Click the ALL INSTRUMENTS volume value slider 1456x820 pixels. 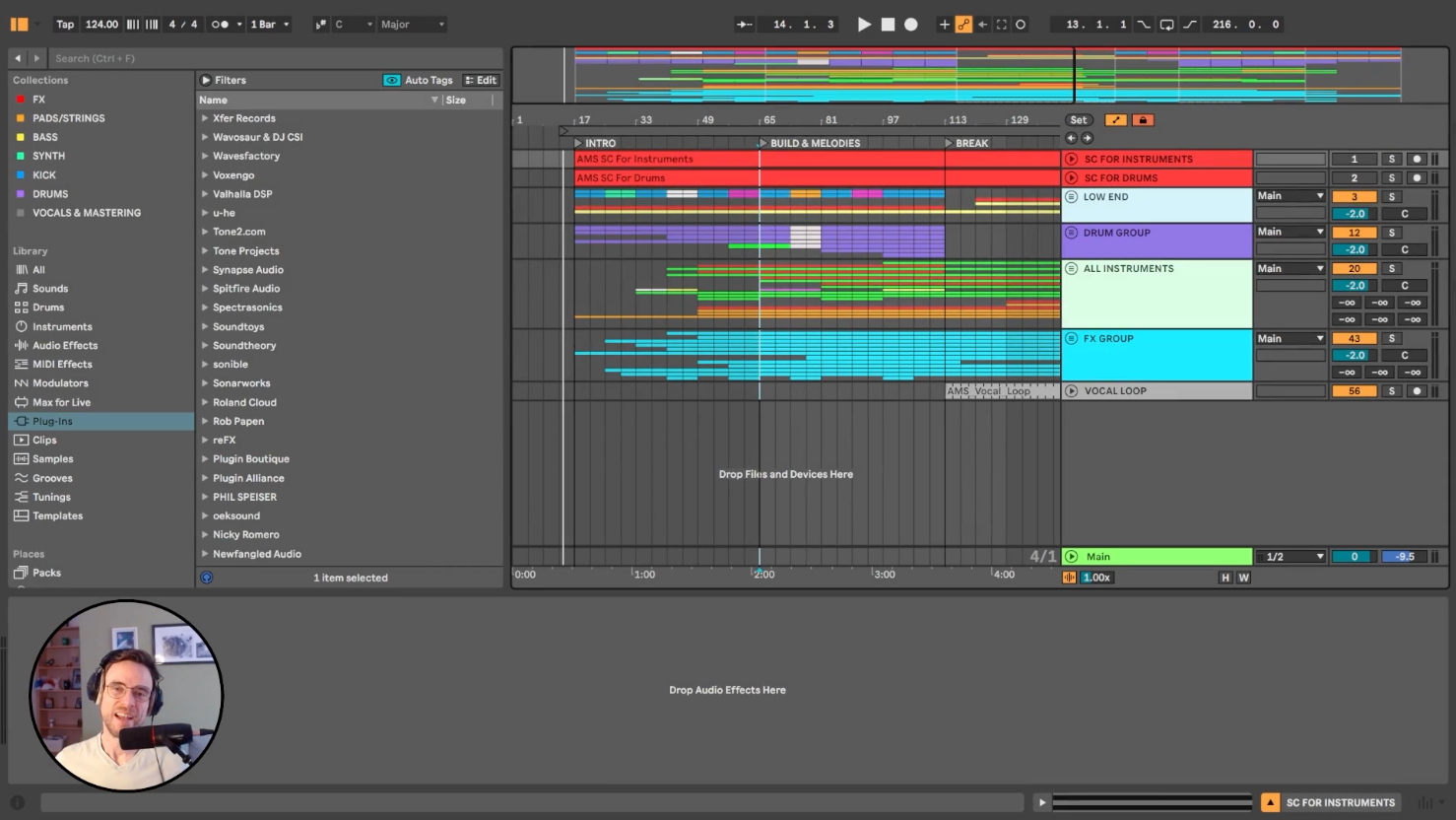pyautogui.click(x=1356, y=286)
